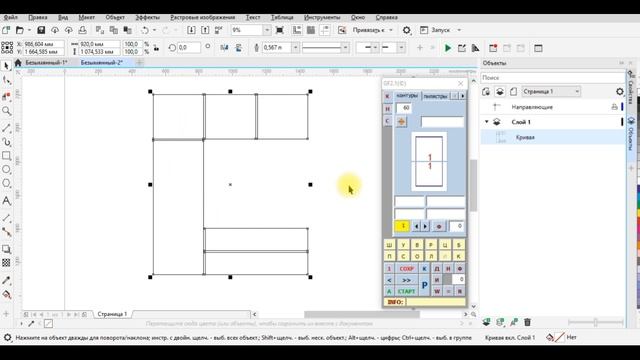Toggle the lock on Направляющие layer
This screenshot has width=640, height=360.
tap(614, 107)
